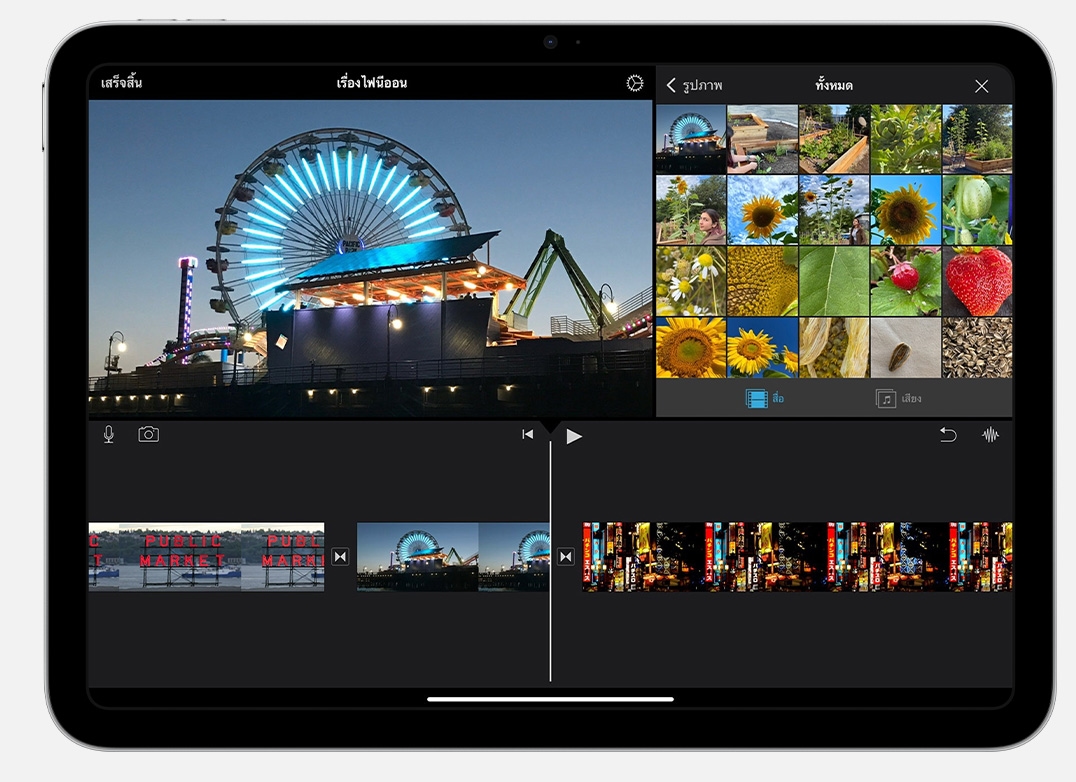Screen dimensions: 1076x782
Task: Switch to the เสียง audio tab
Action: 898,399
